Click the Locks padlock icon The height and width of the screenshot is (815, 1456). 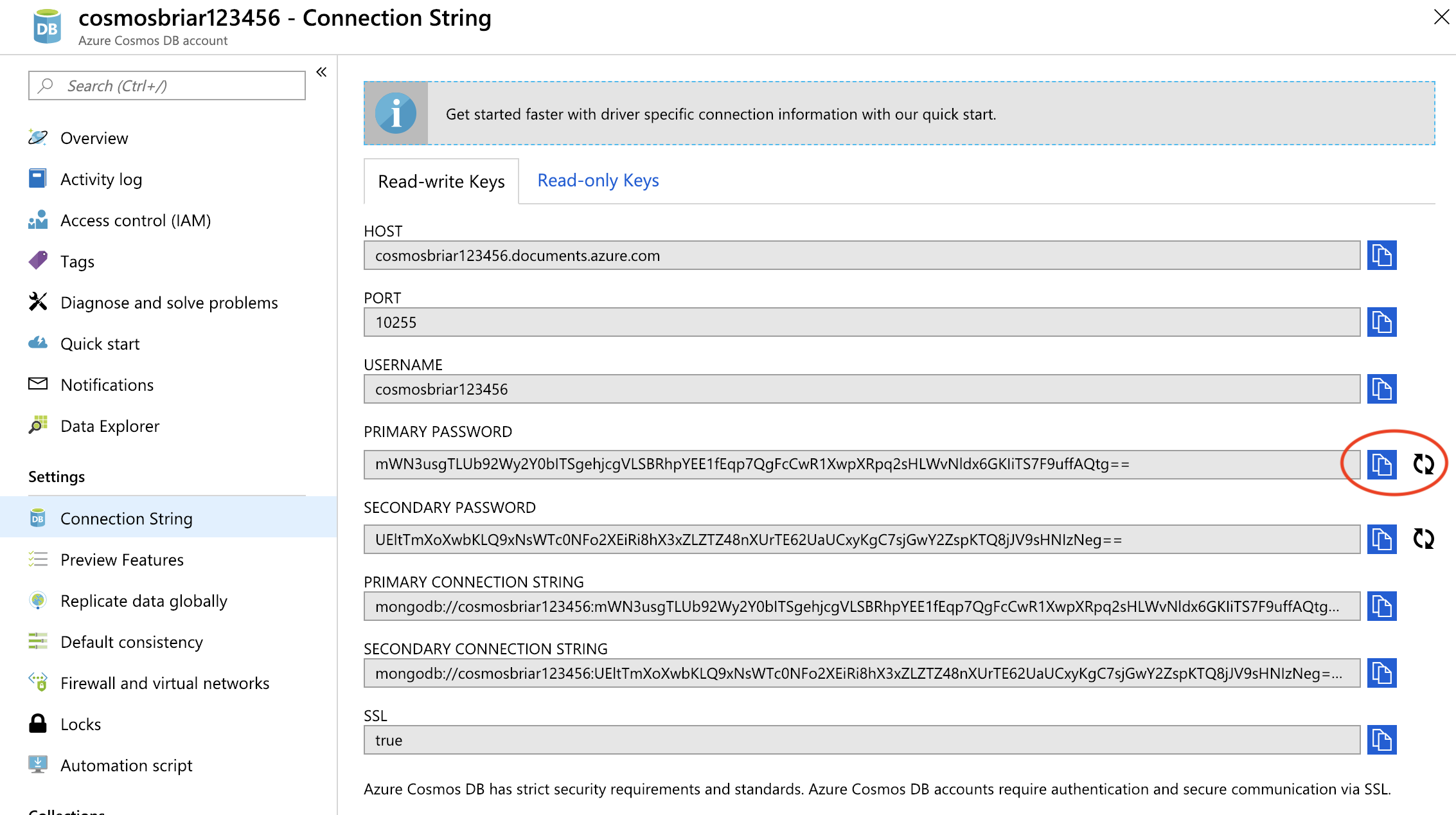tap(38, 723)
